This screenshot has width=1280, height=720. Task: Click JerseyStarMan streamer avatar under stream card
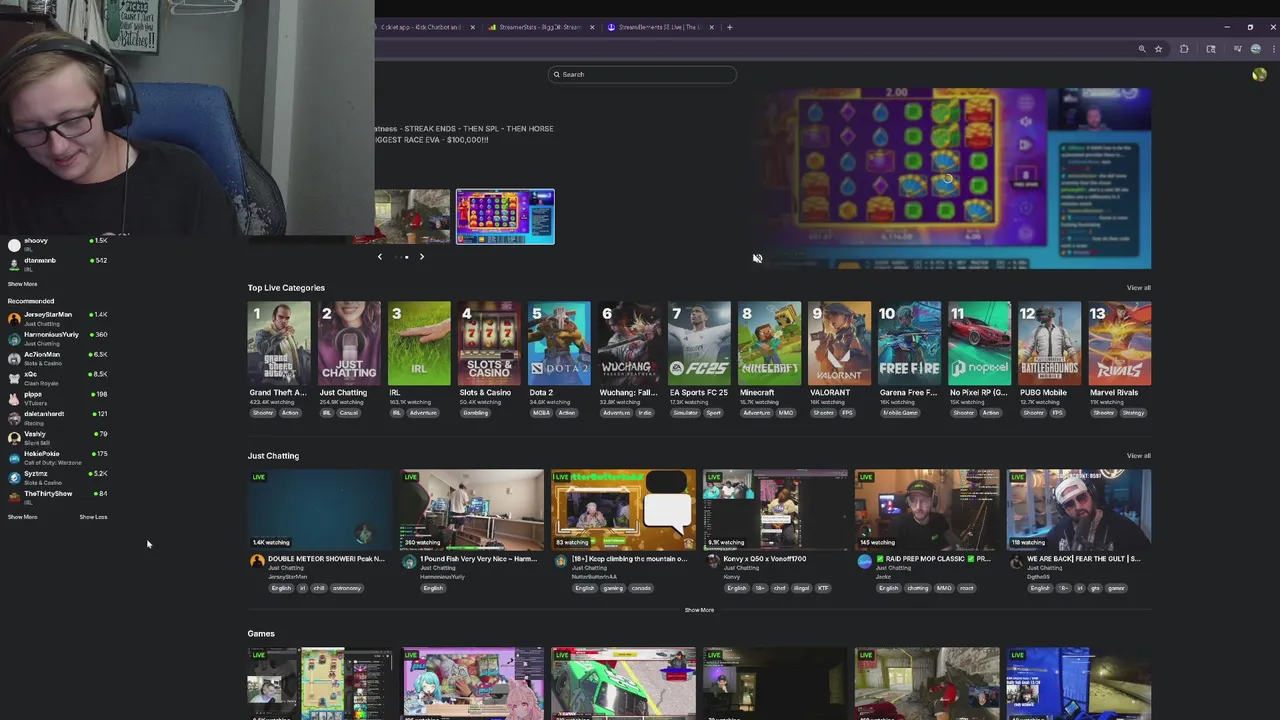pyautogui.click(x=257, y=562)
